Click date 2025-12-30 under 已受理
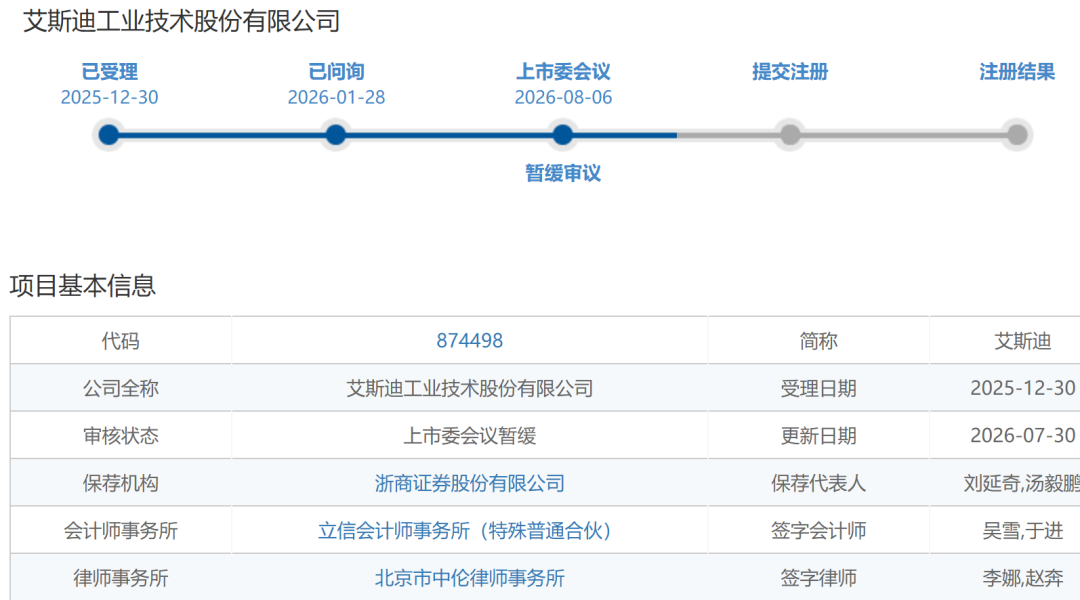This screenshot has height=600, width=1080. click(110, 97)
